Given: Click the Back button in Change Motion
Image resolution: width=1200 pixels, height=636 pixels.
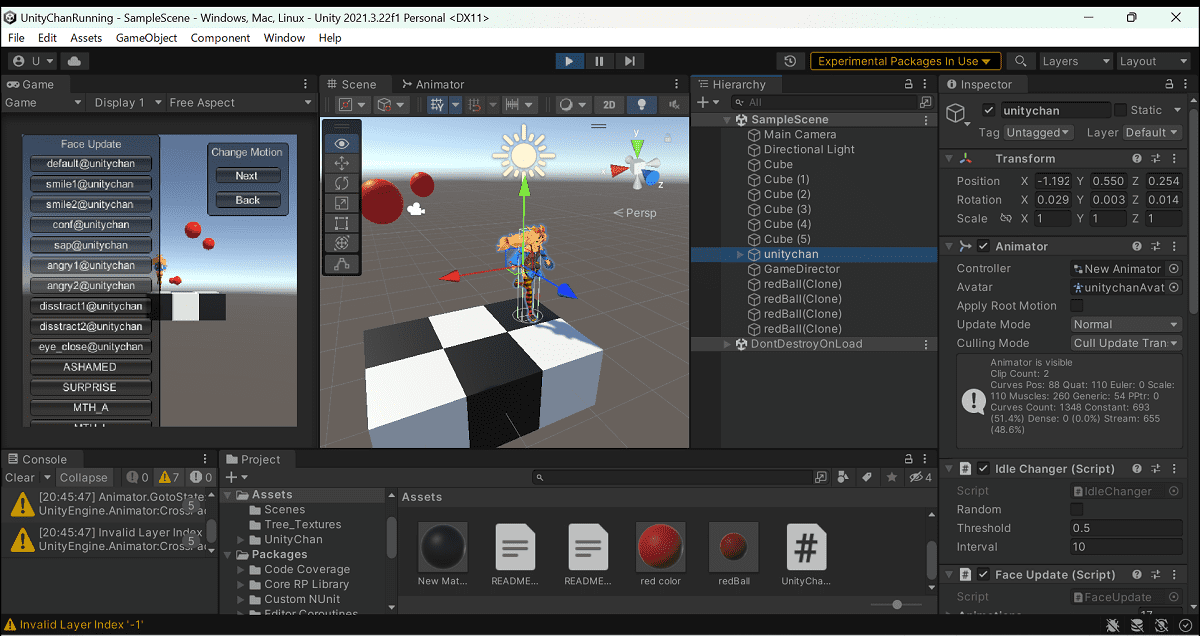Looking at the screenshot, I should click(247, 200).
